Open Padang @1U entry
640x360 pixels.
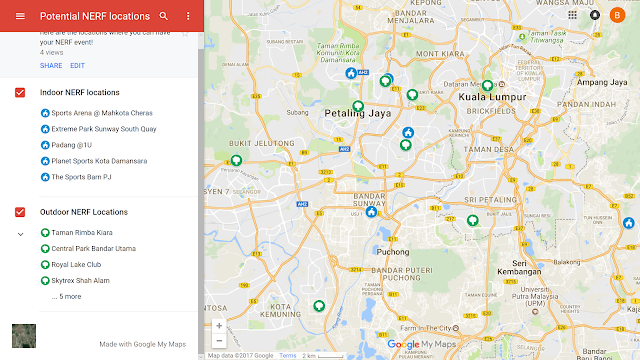click(x=71, y=145)
